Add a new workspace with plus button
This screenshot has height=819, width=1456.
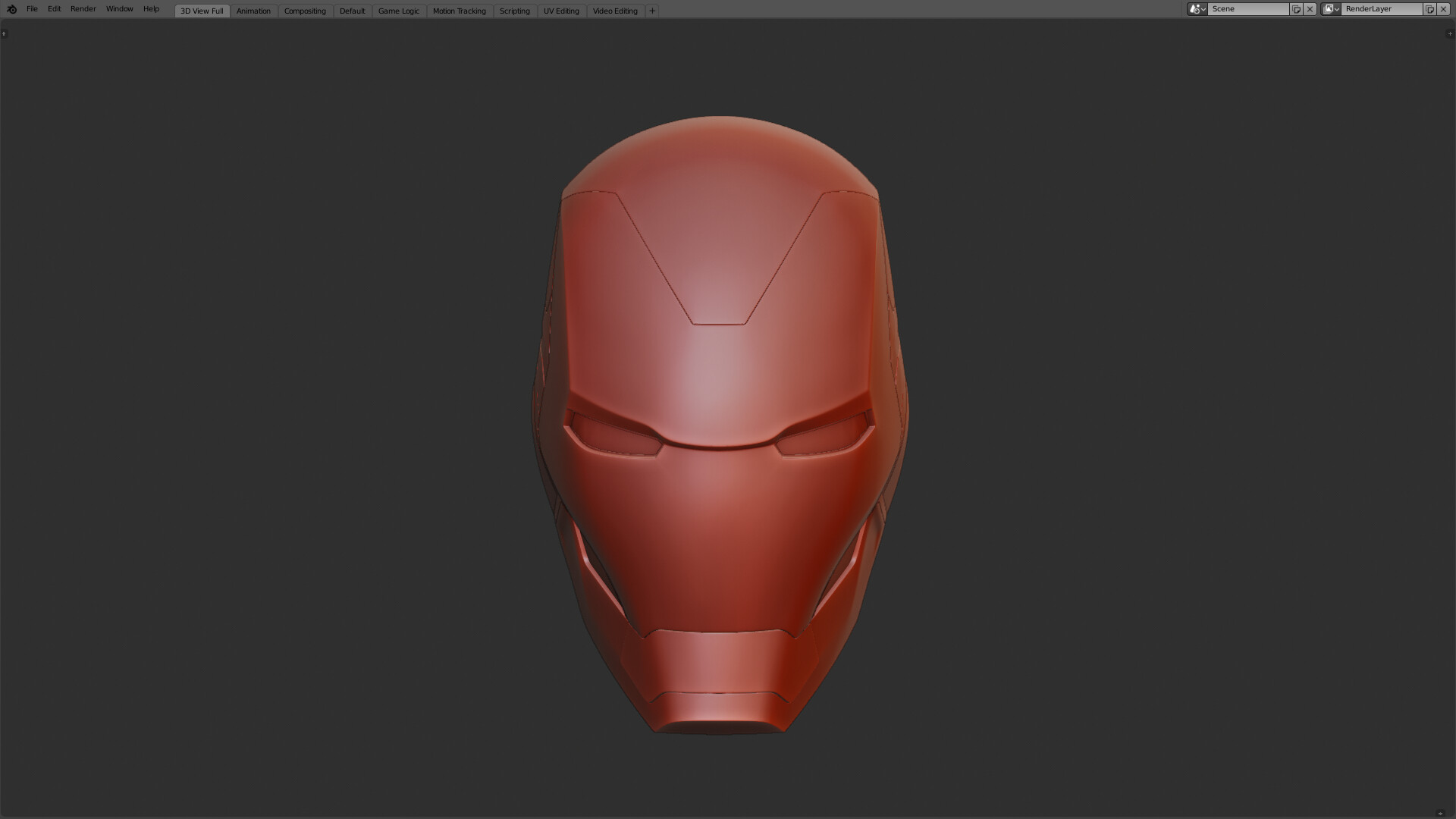652,11
